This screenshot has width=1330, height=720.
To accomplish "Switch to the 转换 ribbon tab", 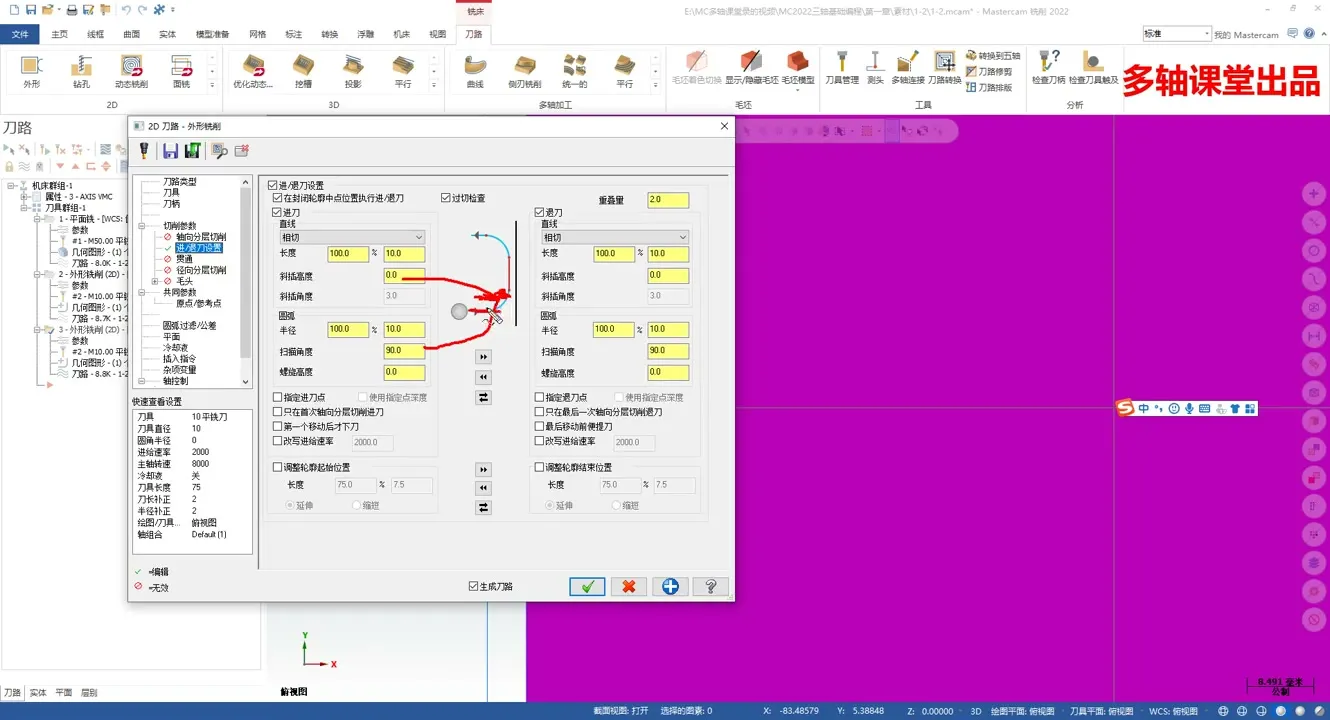I will (x=330, y=33).
